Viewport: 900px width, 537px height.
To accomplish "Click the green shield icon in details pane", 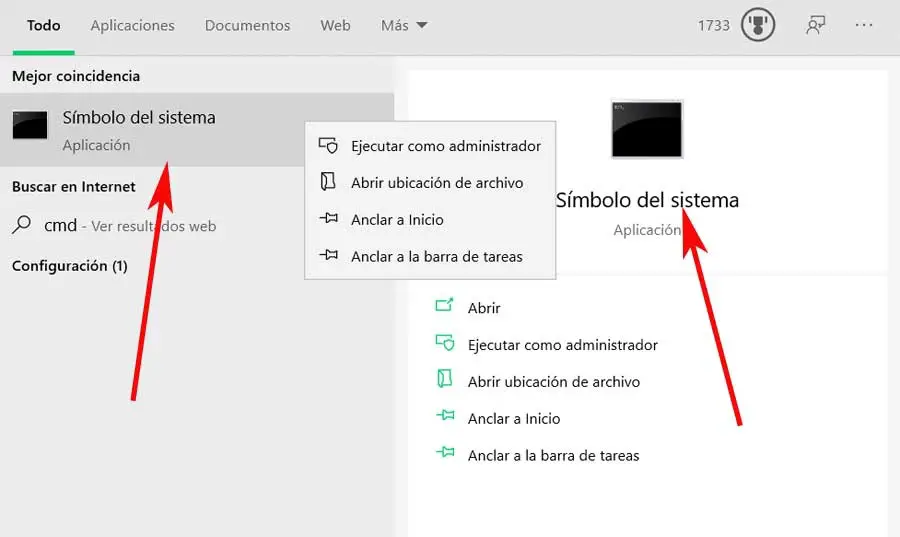I will (445, 343).
